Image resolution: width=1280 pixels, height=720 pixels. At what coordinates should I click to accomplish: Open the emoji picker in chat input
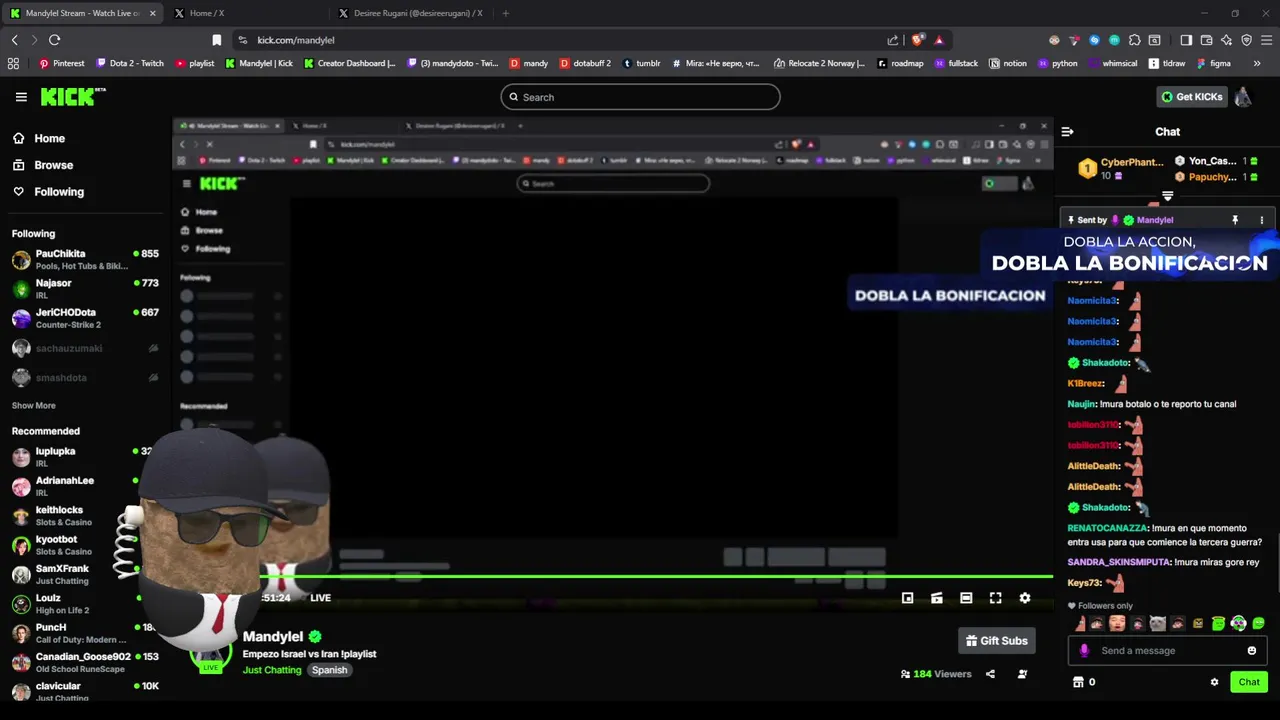(1252, 651)
